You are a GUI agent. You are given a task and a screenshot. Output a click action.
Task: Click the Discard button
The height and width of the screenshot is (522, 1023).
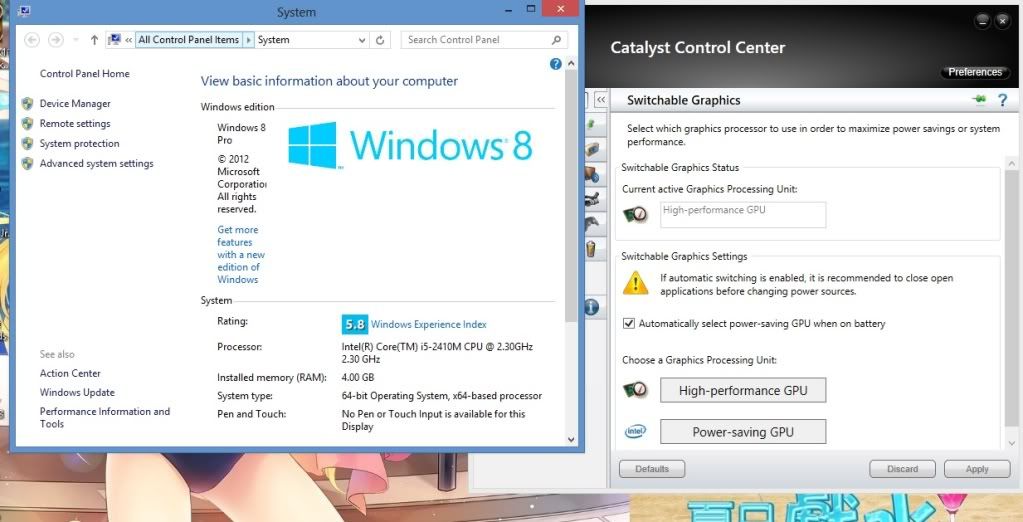point(902,469)
